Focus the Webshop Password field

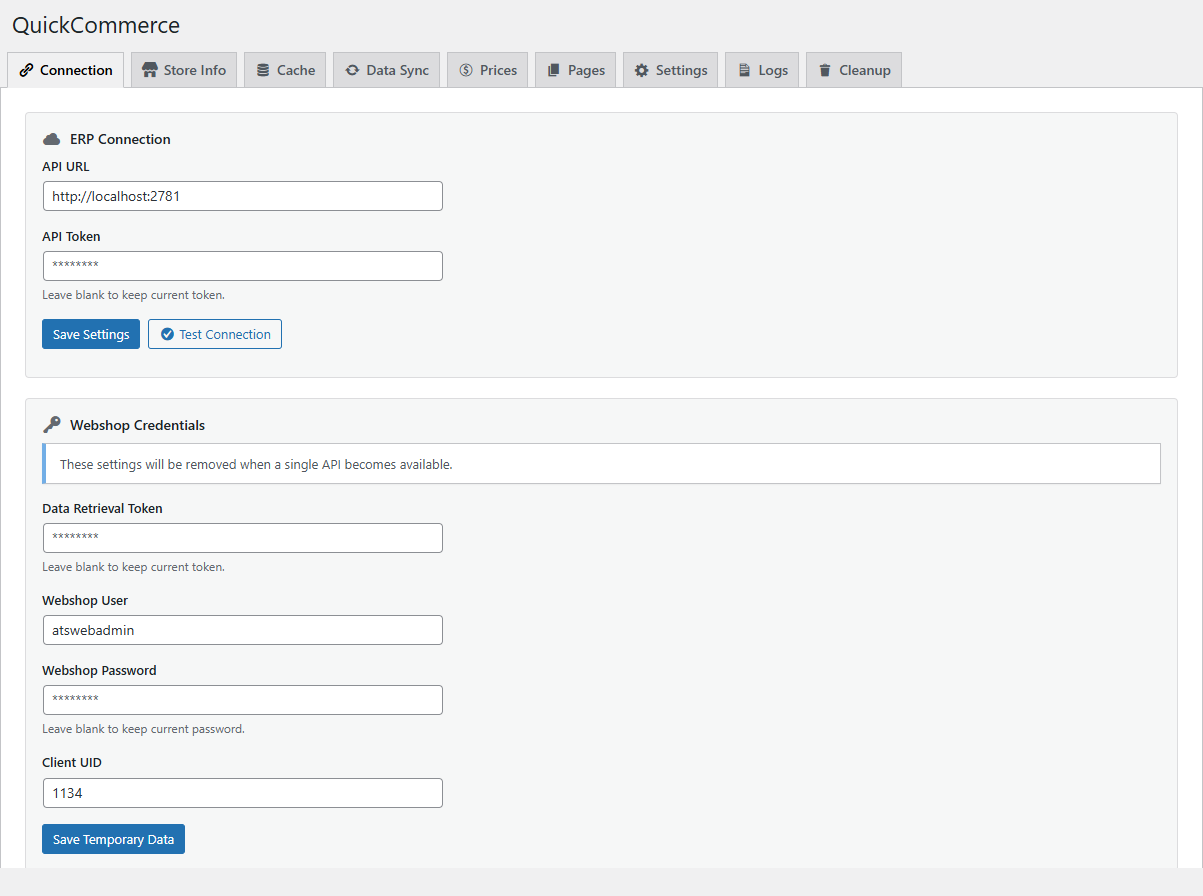click(x=243, y=700)
